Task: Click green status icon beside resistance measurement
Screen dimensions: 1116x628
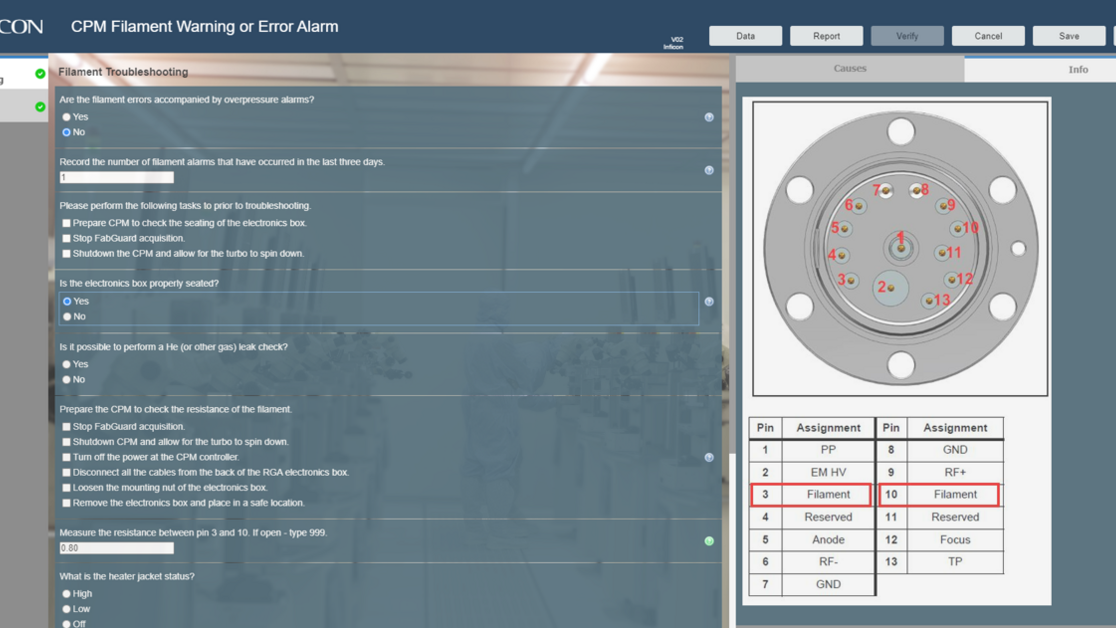Action: 709,541
